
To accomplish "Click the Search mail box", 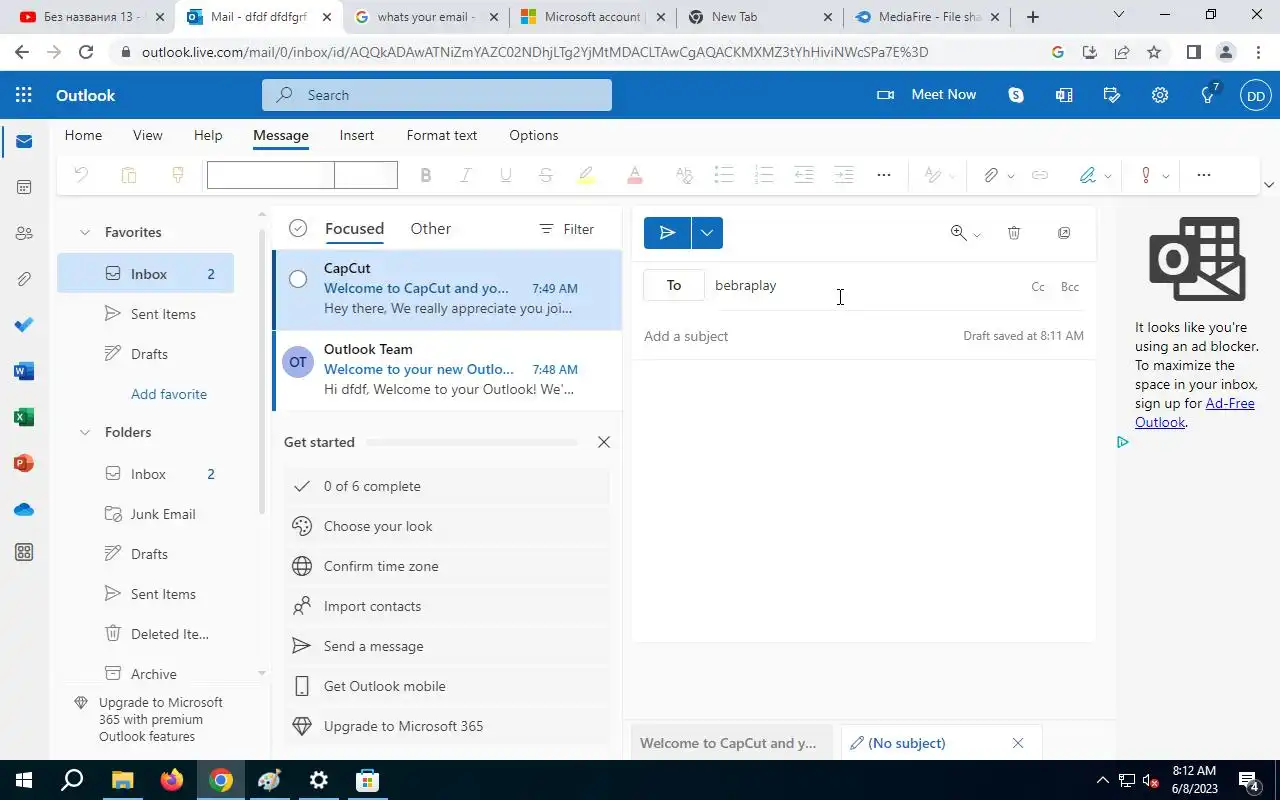I will coord(437,95).
